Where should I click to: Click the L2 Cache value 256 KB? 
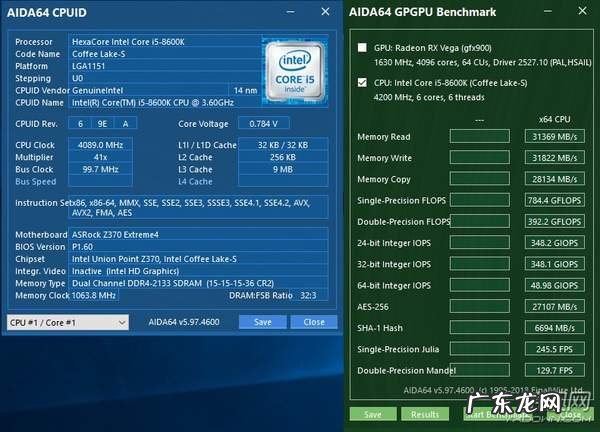tap(283, 157)
